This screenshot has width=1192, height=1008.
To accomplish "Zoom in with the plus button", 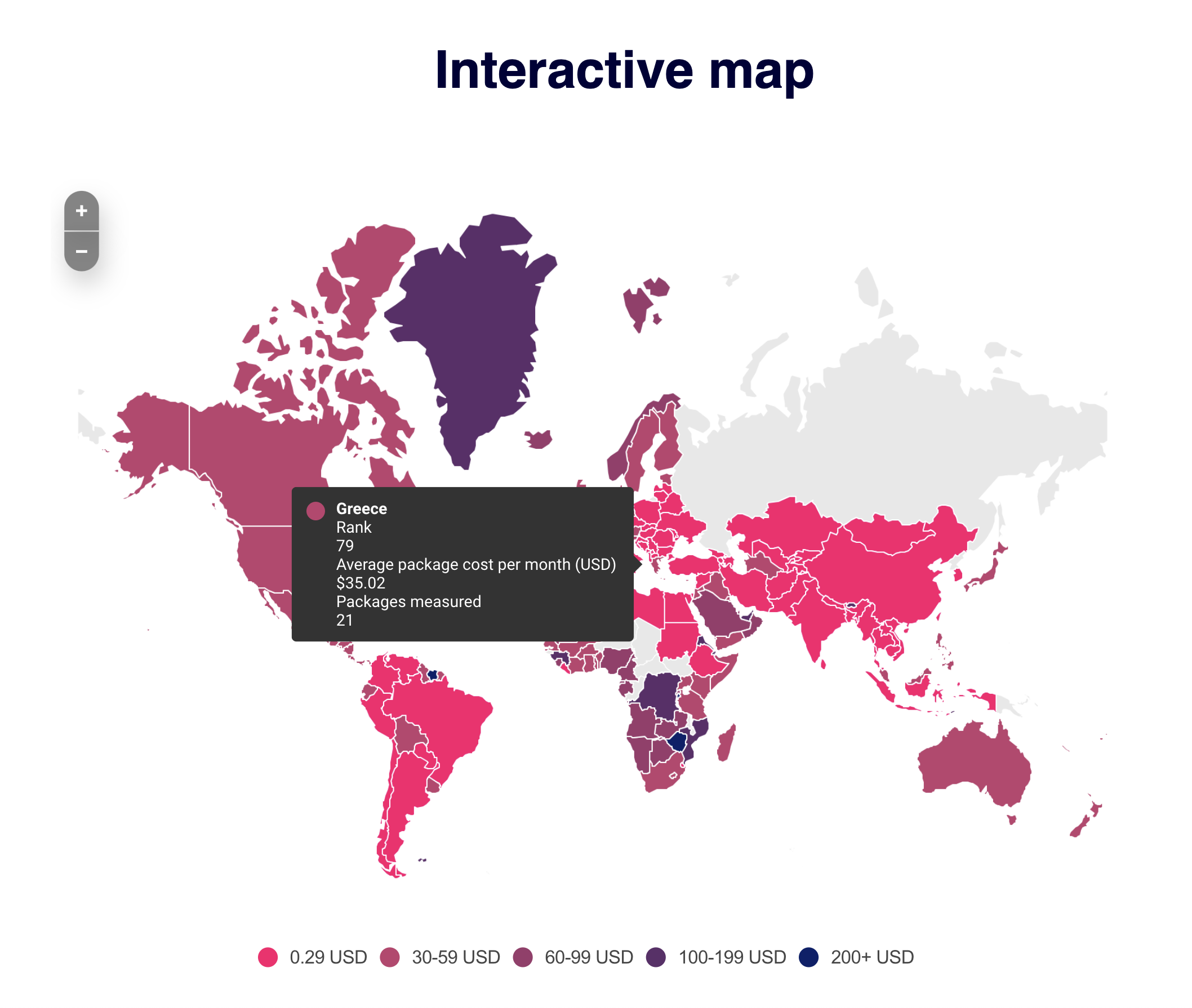I will tap(81, 211).
